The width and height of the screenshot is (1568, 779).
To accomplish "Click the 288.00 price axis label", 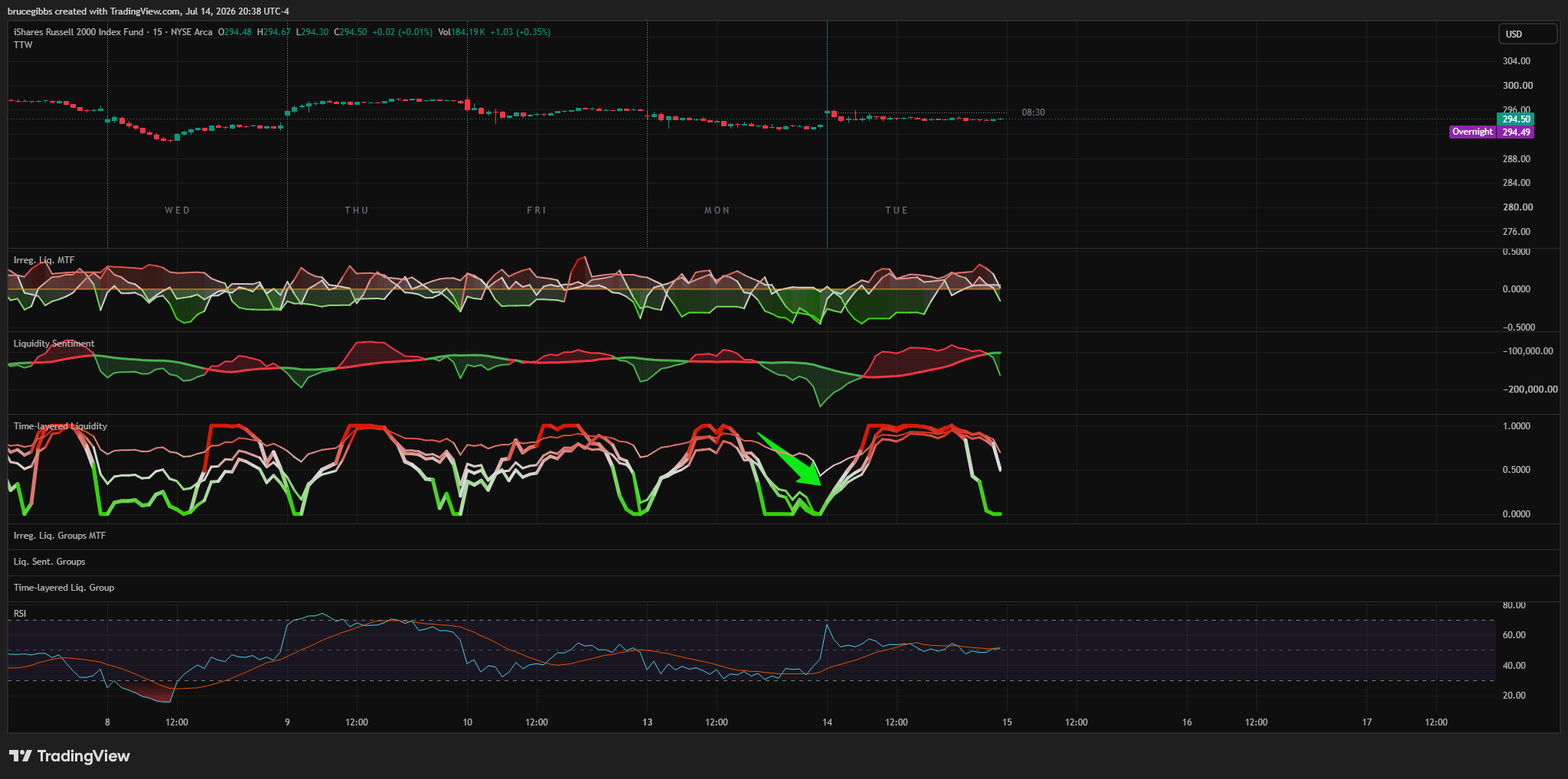I will tap(1517, 159).
